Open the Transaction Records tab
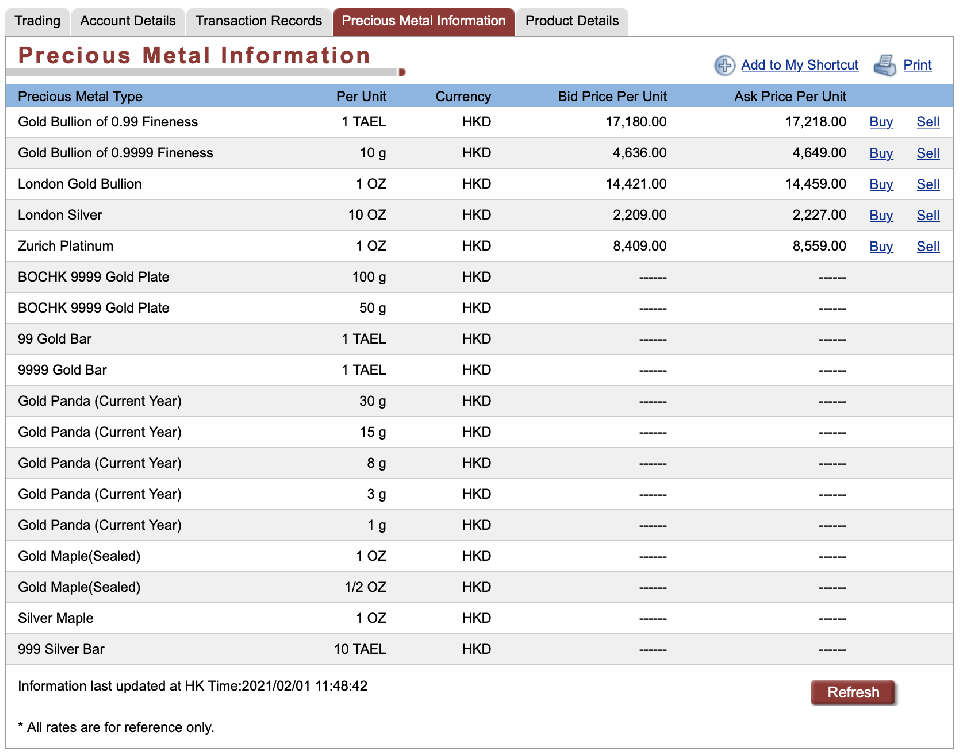The image size is (960, 756). (x=259, y=21)
